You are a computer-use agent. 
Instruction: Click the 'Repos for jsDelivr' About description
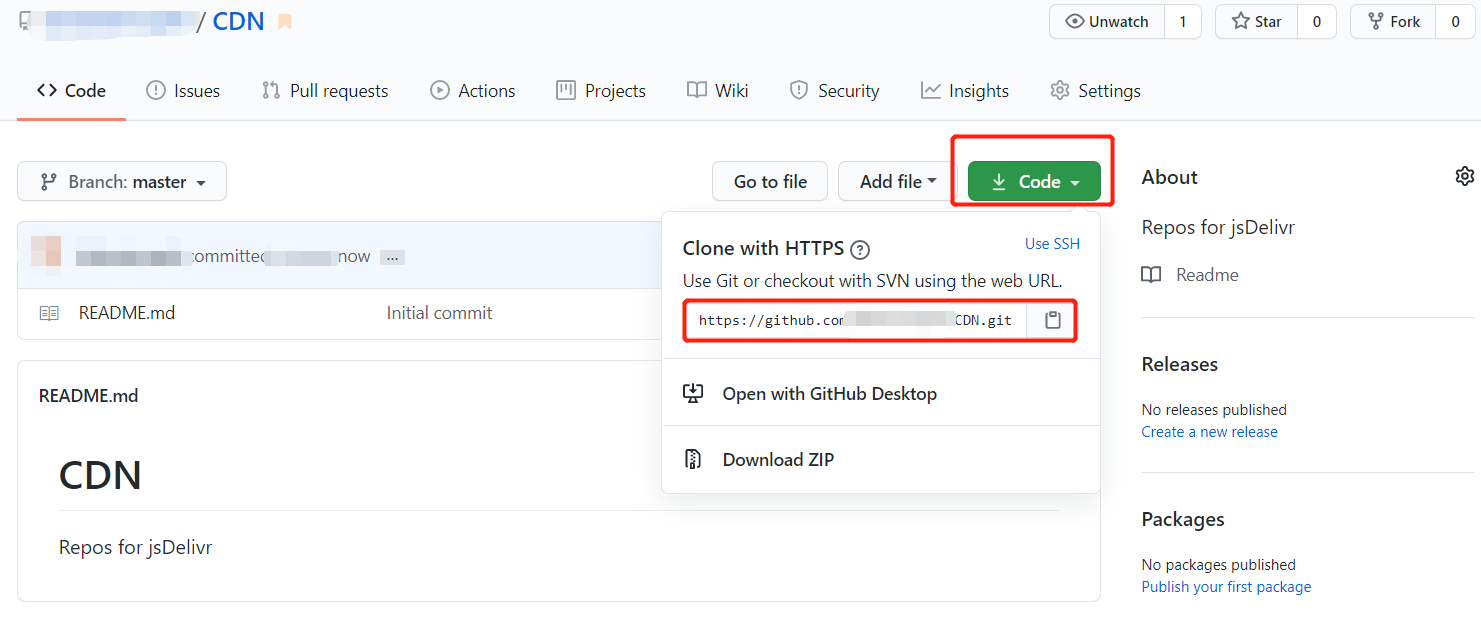pos(1218,227)
